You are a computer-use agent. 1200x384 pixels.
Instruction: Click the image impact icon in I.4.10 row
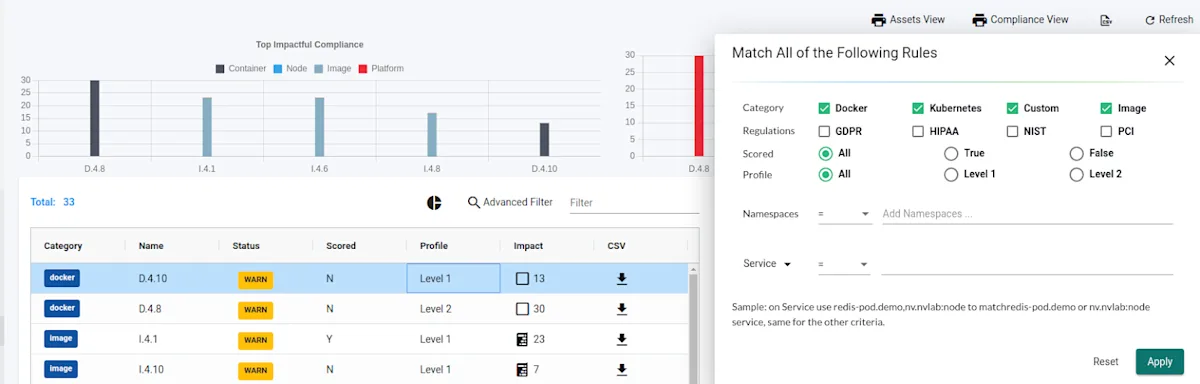(x=521, y=369)
